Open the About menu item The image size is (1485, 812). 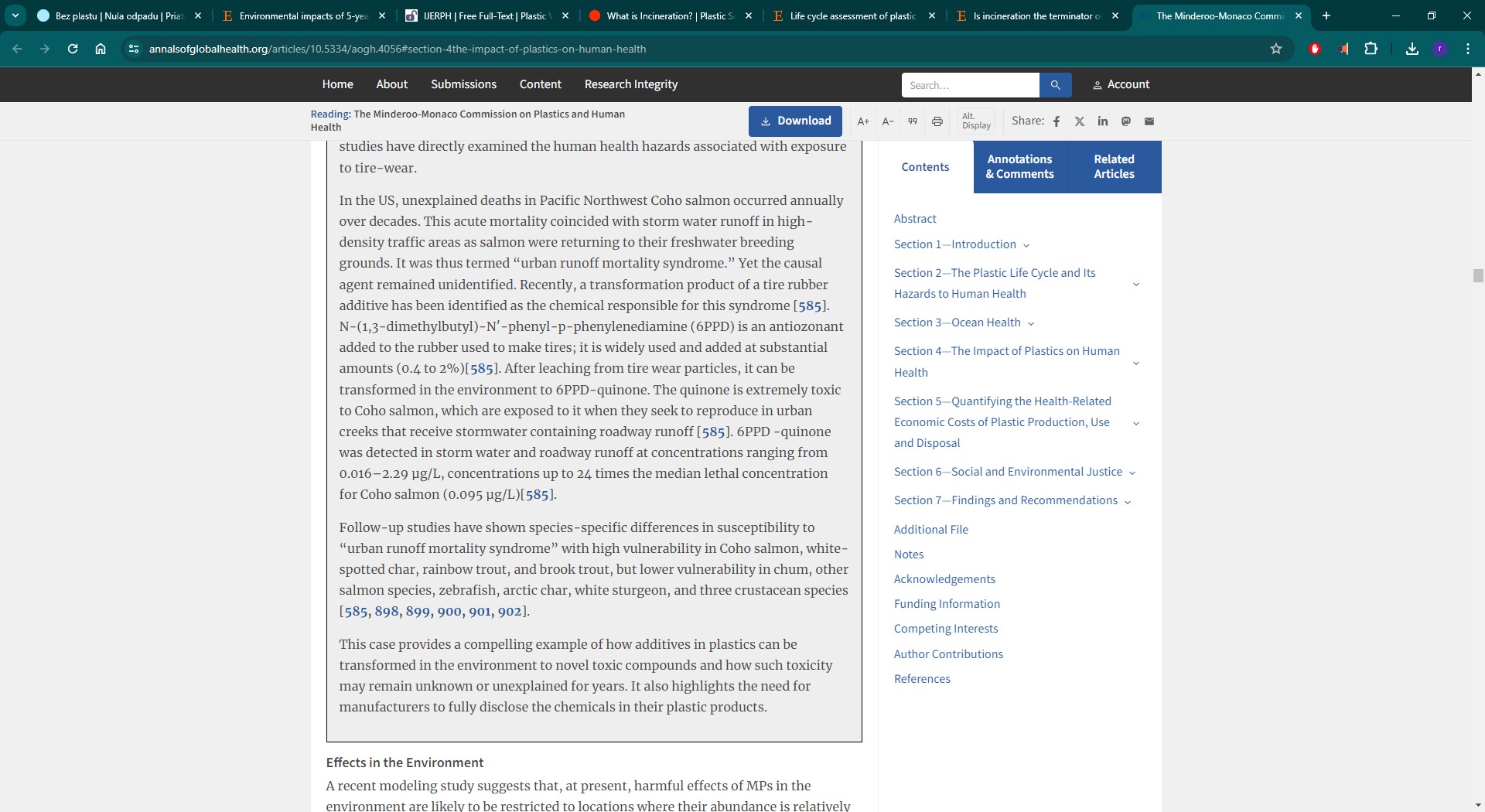pos(391,84)
